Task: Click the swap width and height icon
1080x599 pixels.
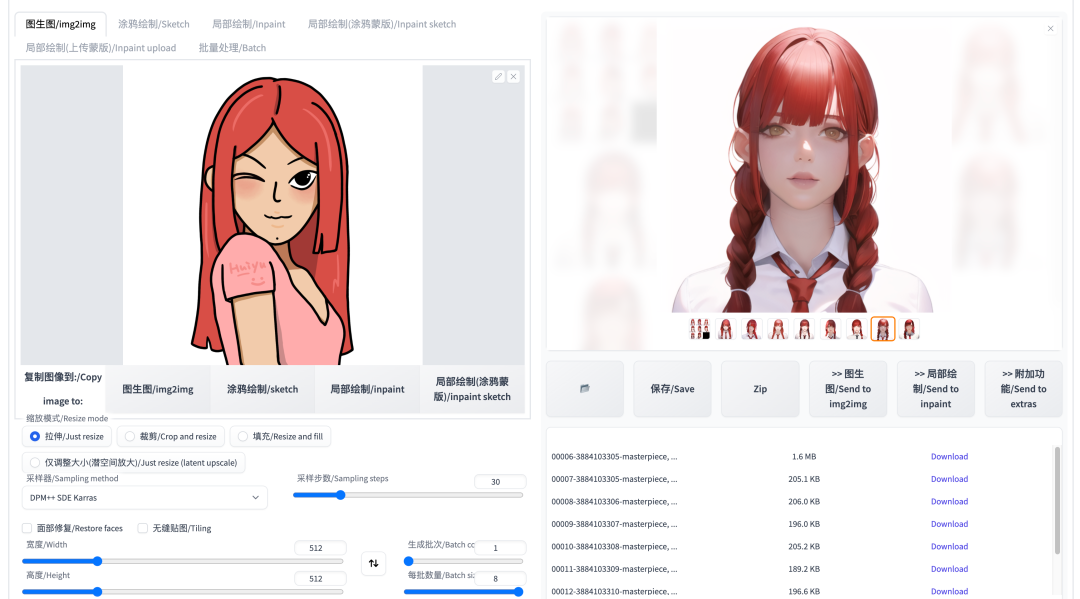Action: (373, 563)
